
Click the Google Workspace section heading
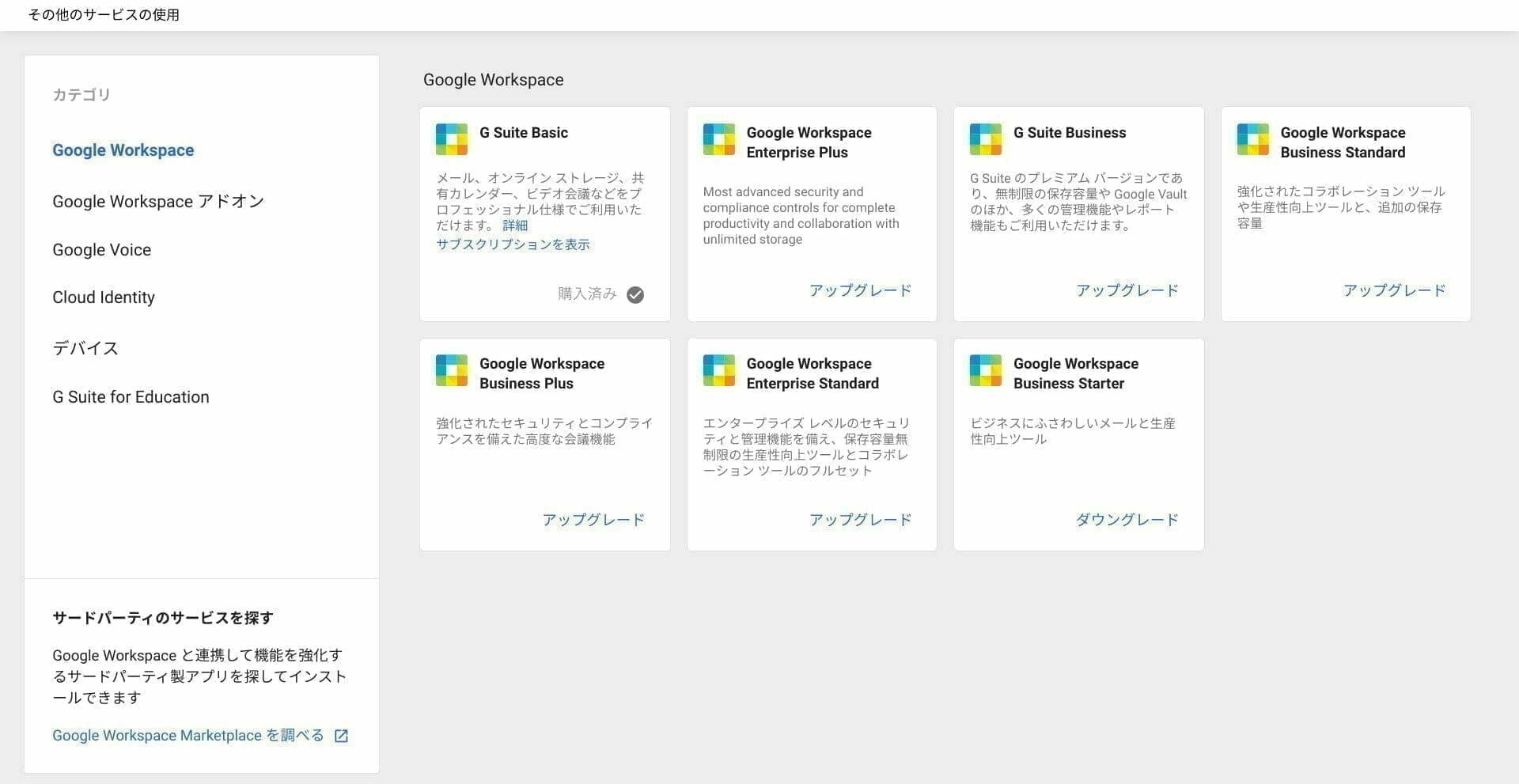tap(494, 80)
